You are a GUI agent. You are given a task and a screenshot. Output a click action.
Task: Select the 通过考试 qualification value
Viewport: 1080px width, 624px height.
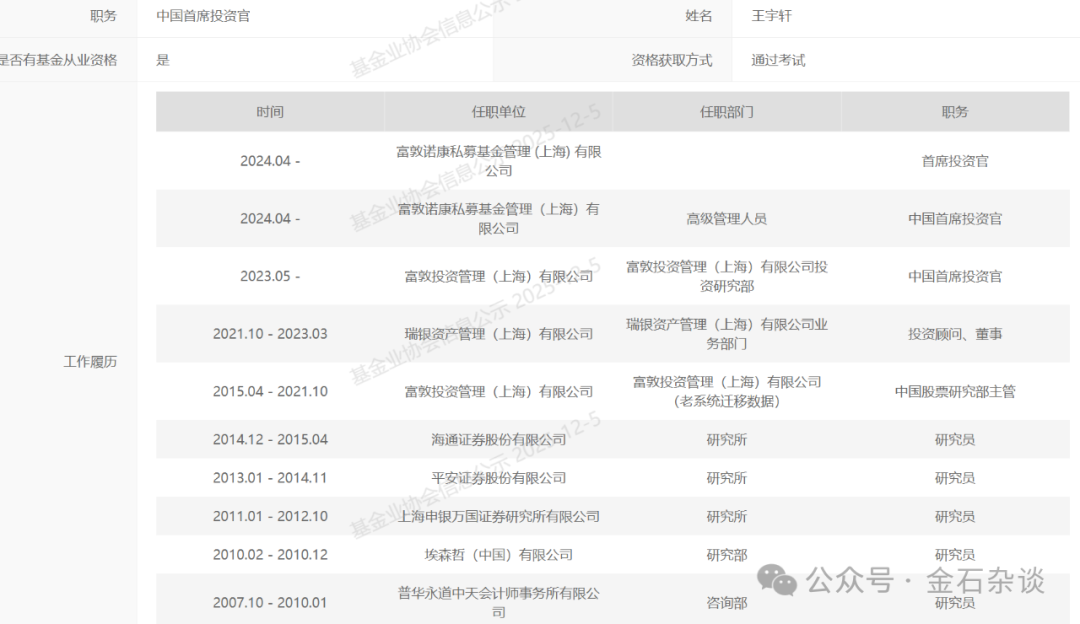(x=778, y=60)
